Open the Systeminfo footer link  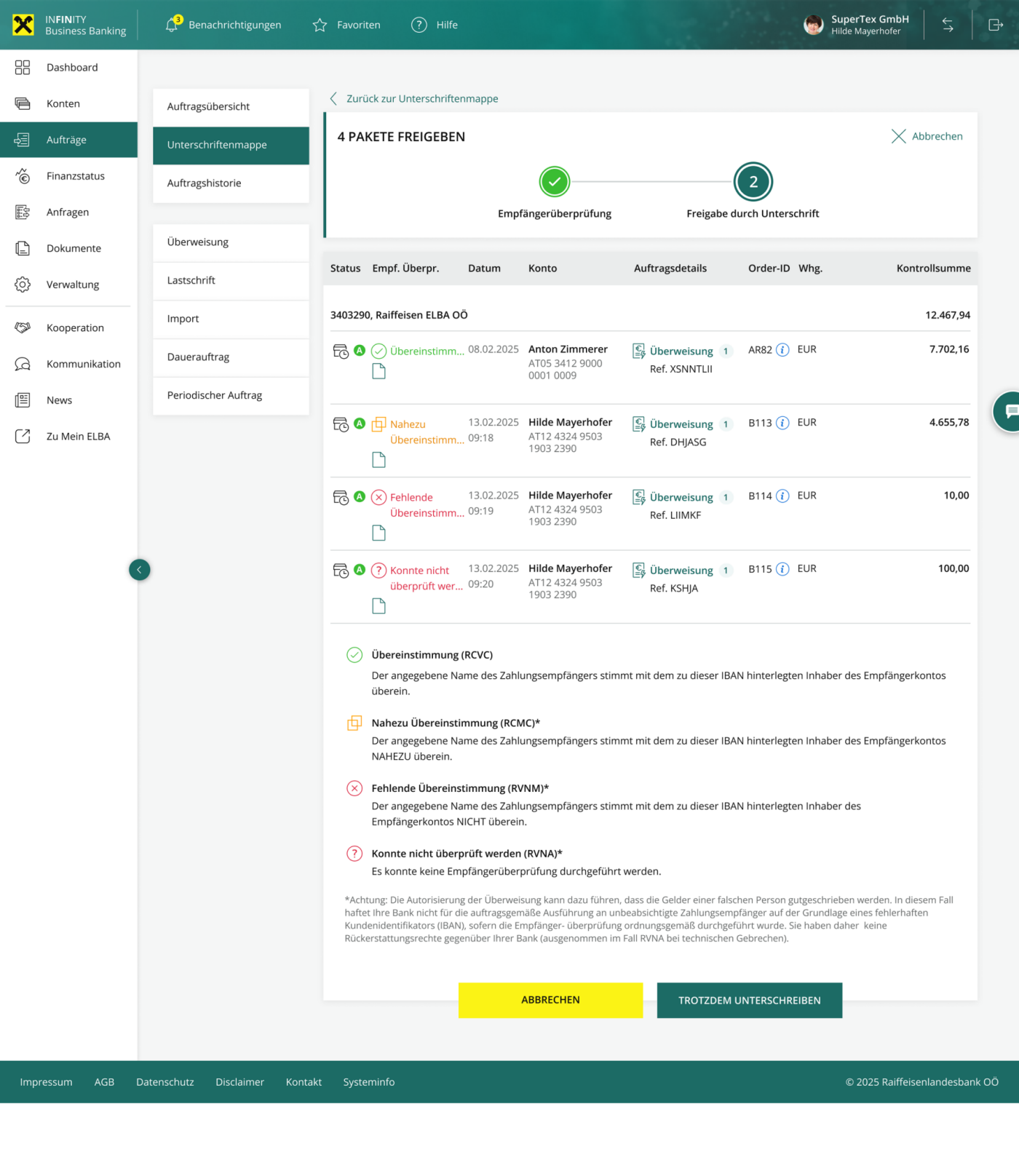(368, 1082)
